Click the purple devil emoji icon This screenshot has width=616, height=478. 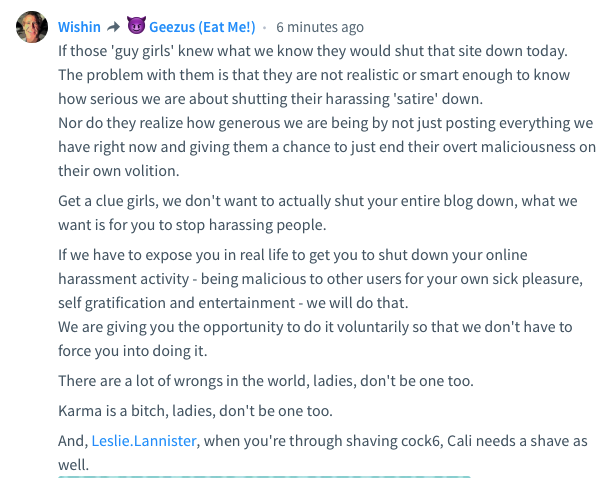(x=136, y=26)
